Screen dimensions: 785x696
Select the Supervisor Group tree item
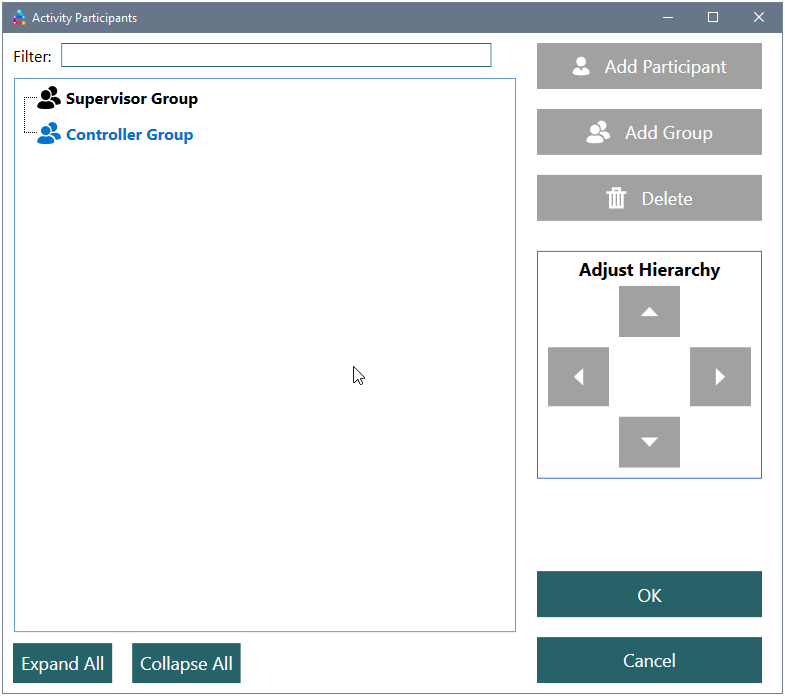click(131, 99)
